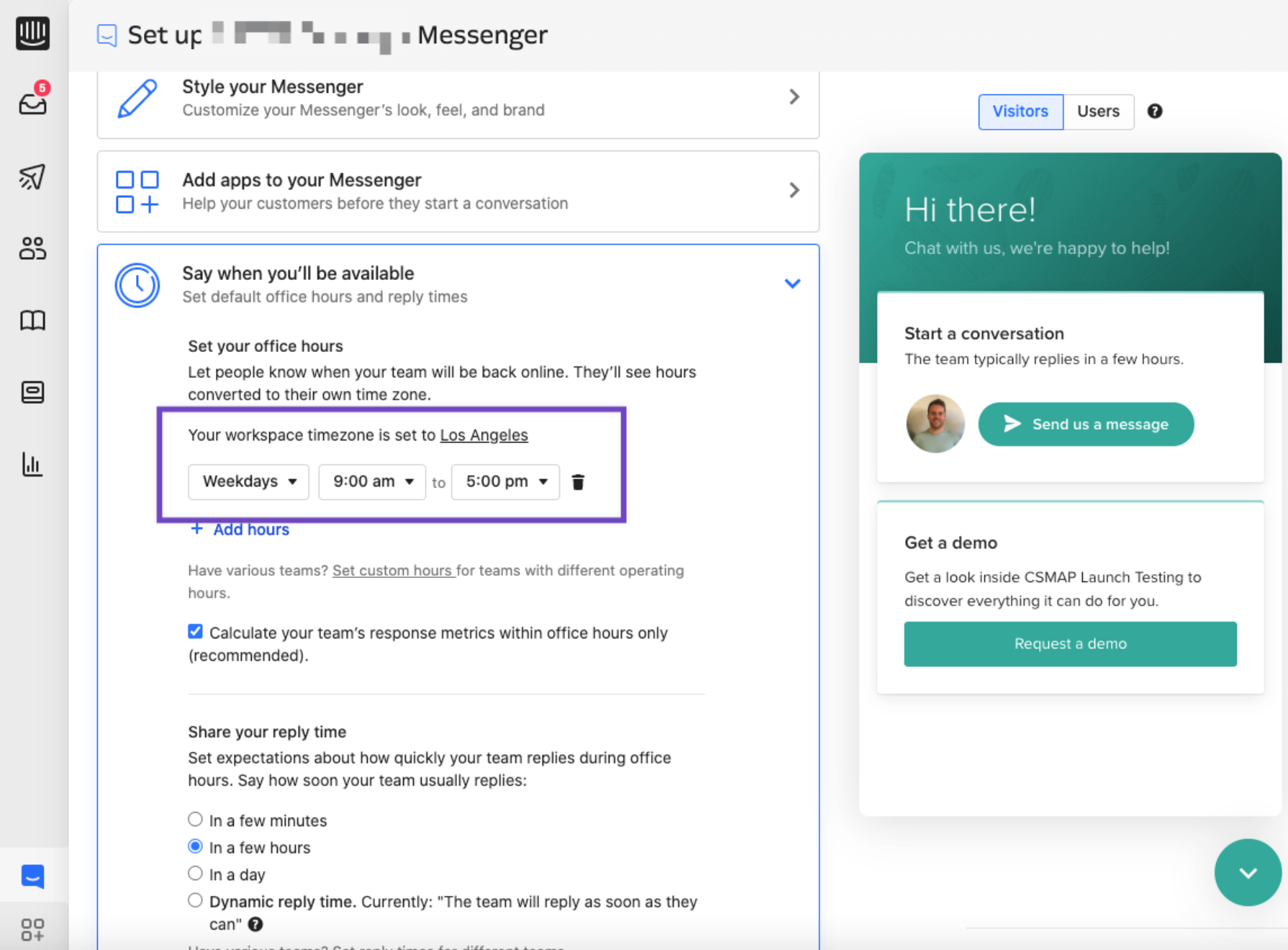Click the Get a demo card title
The height and width of the screenshot is (950, 1288).
coord(951,543)
